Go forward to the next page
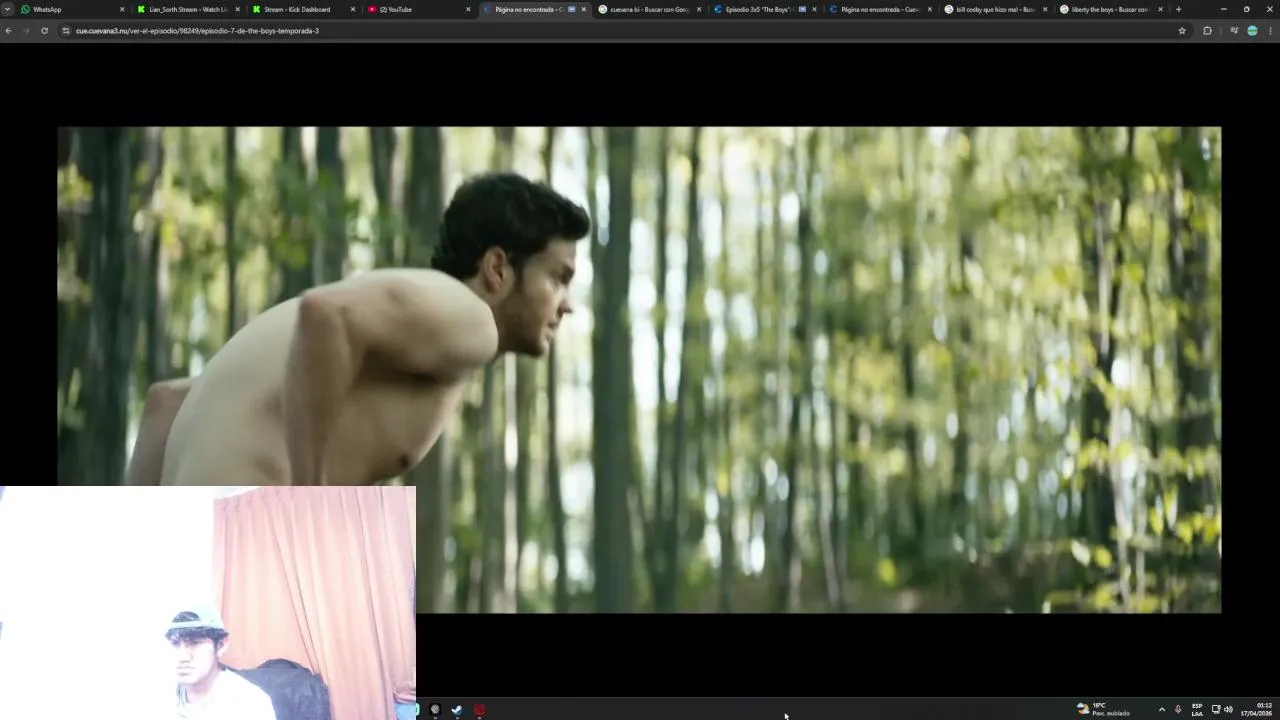This screenshot has width=1280, height=720. click(26, 31)
